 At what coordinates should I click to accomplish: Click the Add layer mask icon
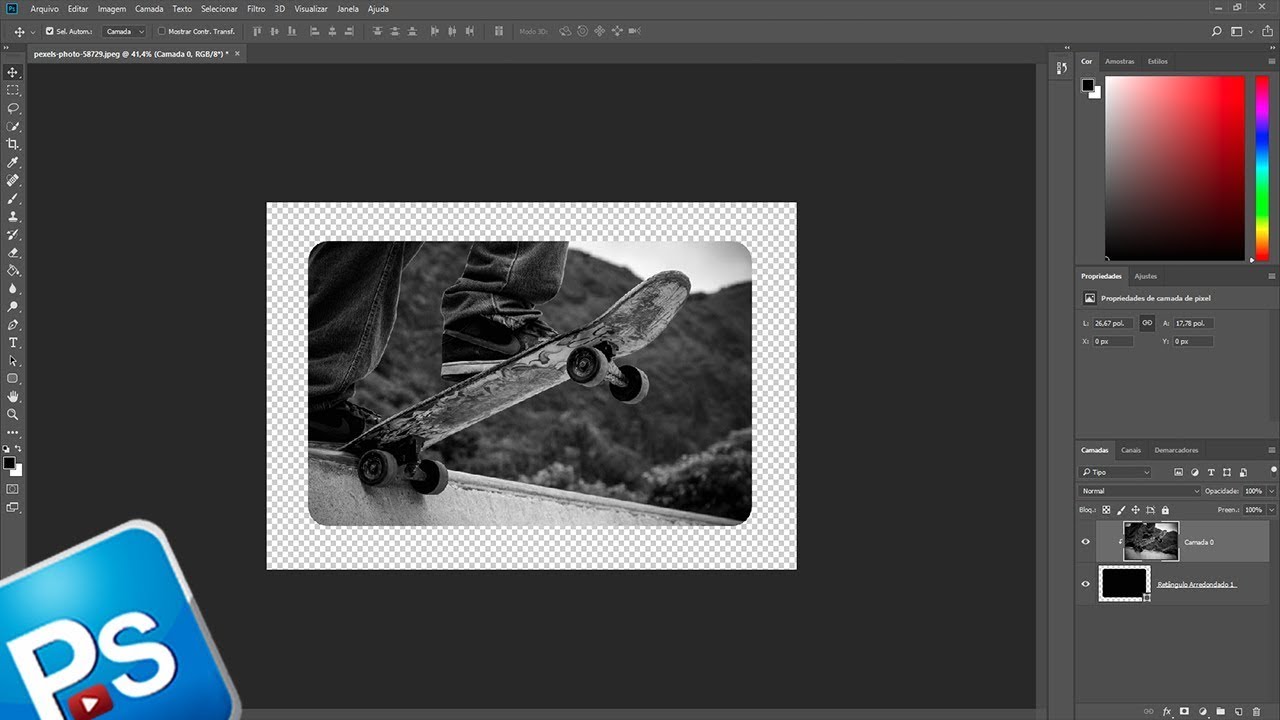[x=1185, y=712]
